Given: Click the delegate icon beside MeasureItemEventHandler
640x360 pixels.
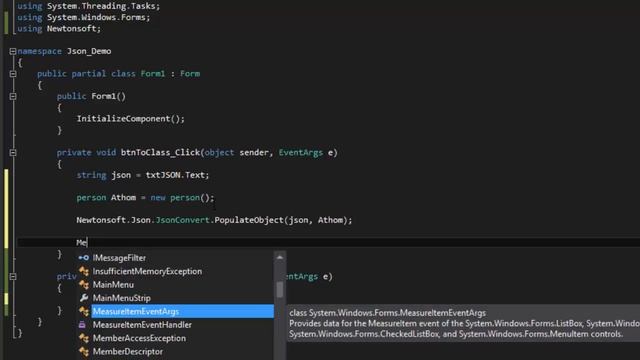Looking at the screenshot, I should 82,325.
